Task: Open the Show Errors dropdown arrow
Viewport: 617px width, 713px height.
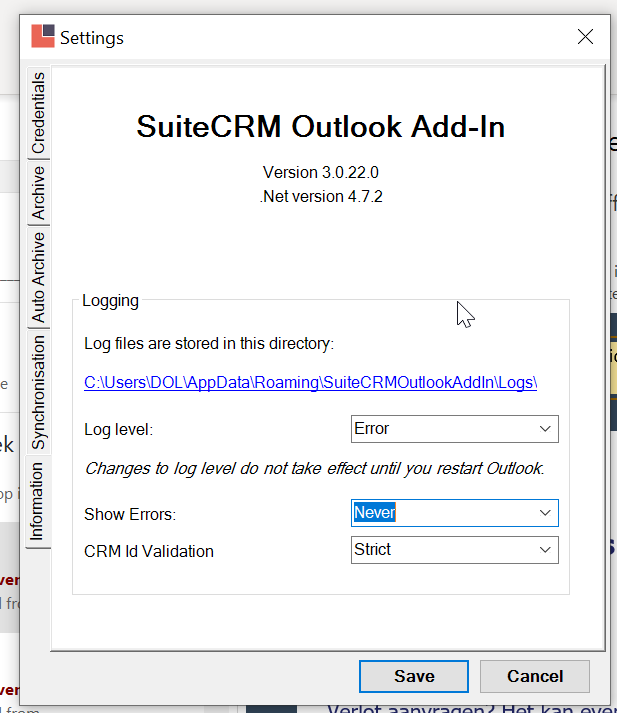Action: (x=545, y=513)
